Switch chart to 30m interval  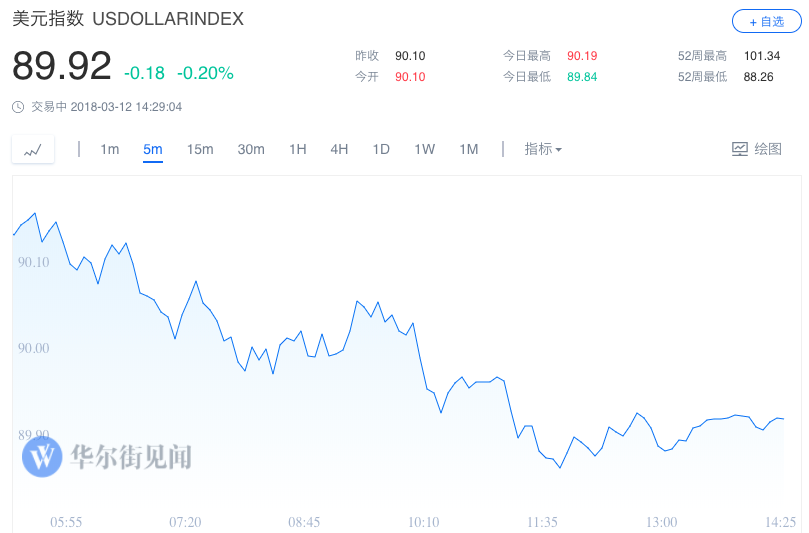point(251,149)
